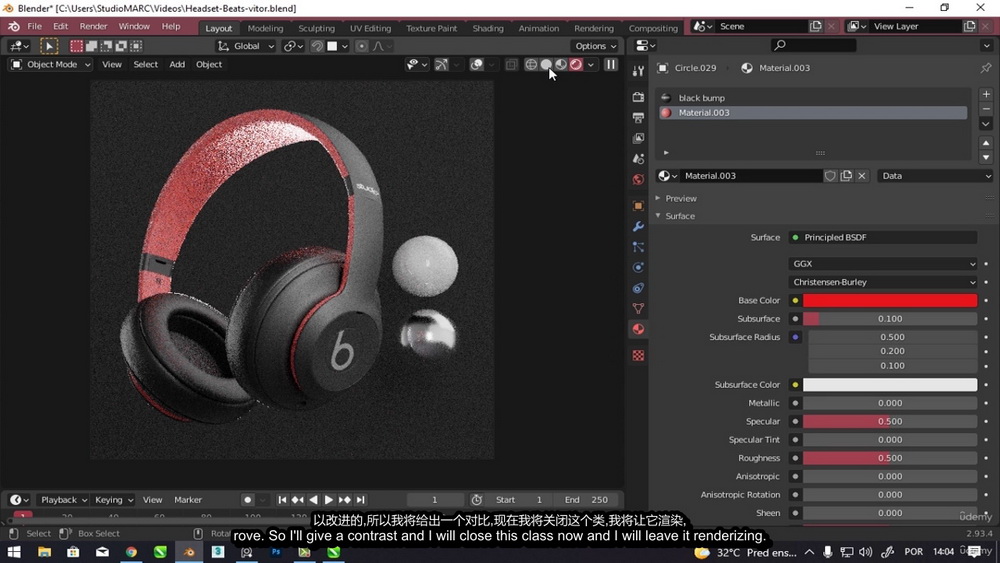Open the World properties tab
The width and height of the screenshot is (1000, 563).
click(x=638, y=179)
